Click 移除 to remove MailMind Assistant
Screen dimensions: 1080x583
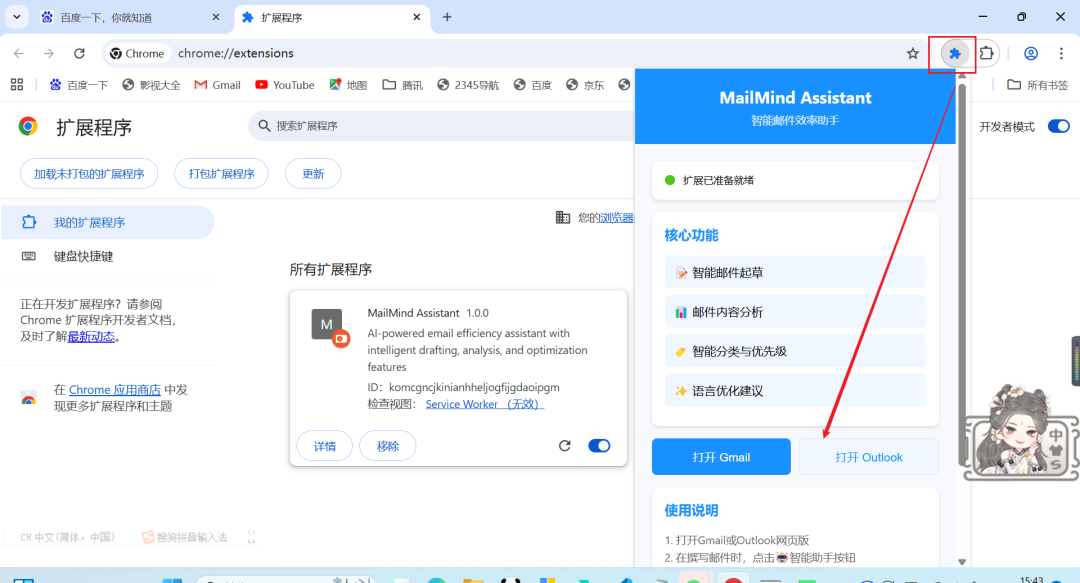(x=388, y=446)
